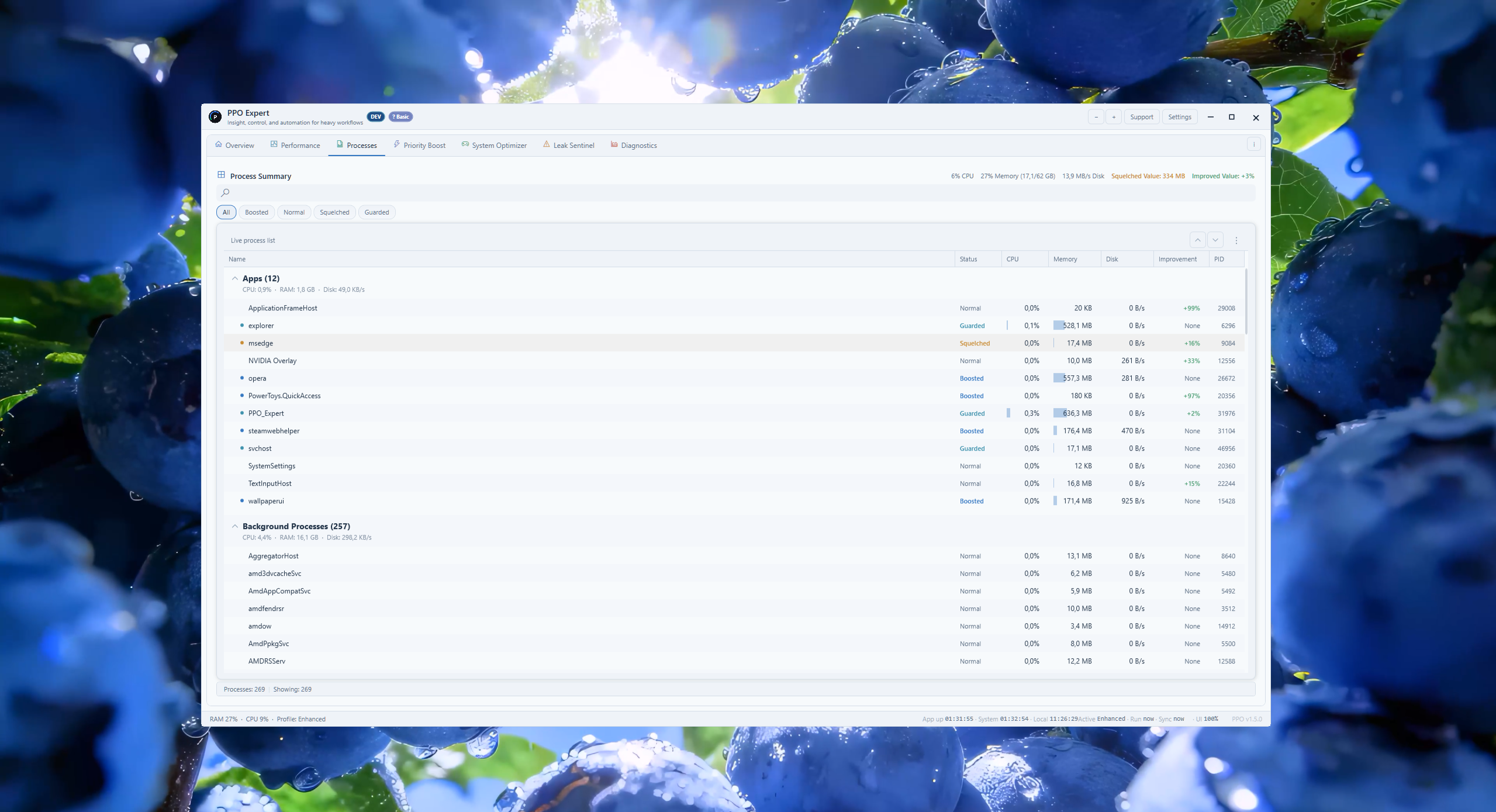Screen dimensions: 1496x812
Task: Select the Normal filter chip
Action: point(294,212)
